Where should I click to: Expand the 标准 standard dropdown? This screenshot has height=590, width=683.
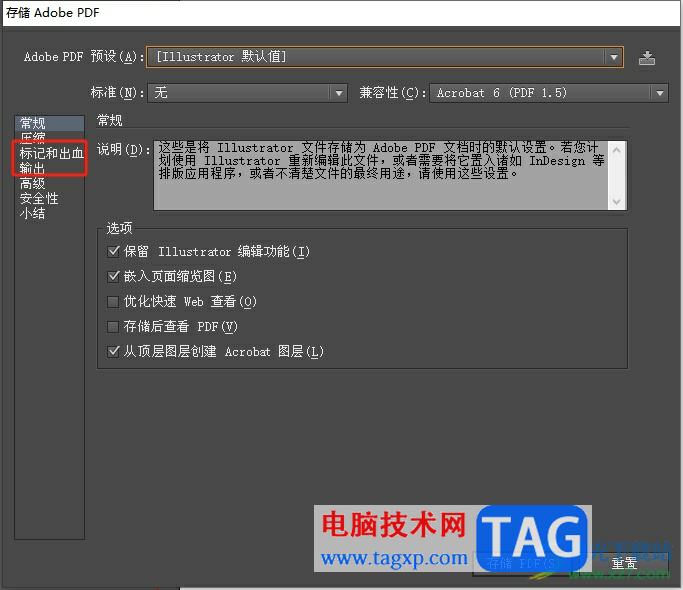click(x=247, y=93)
